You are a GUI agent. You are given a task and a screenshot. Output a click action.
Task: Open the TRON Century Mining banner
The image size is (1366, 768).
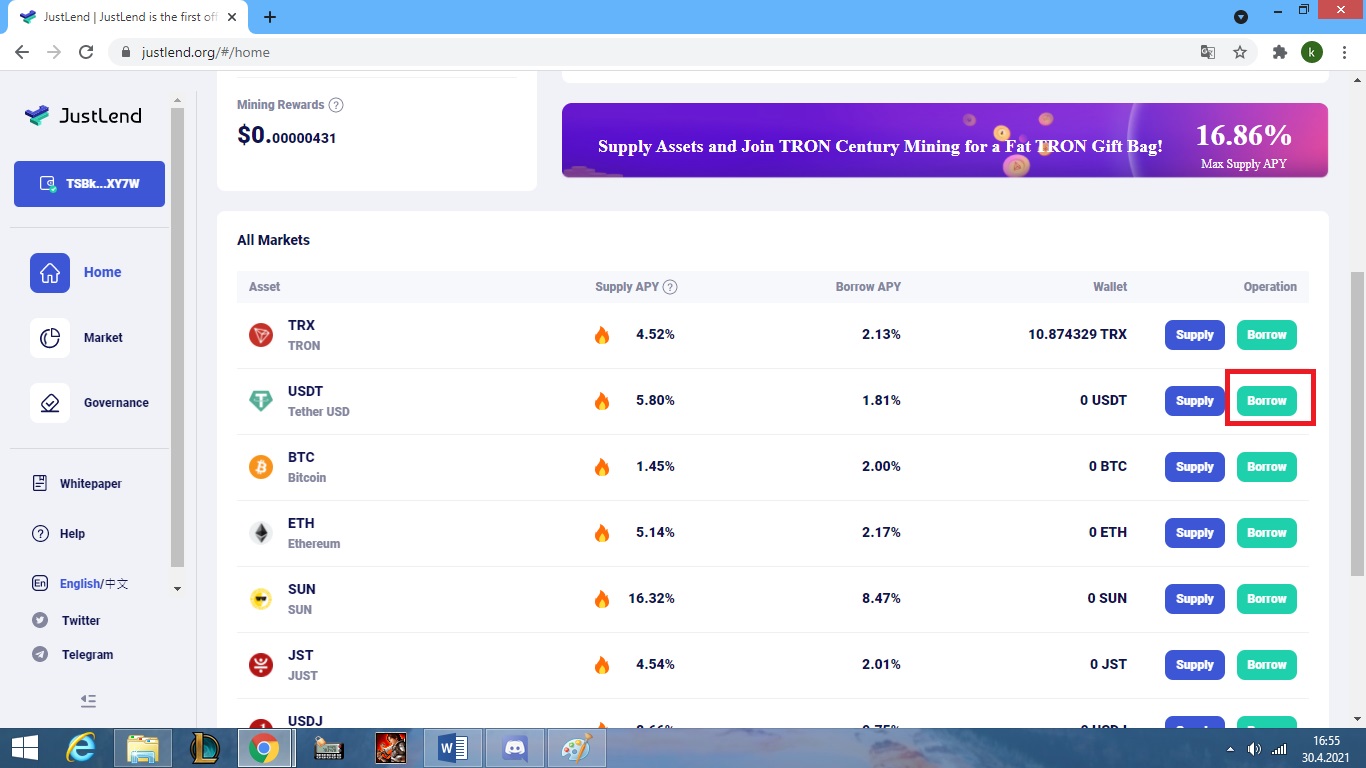tap(945, 140)
